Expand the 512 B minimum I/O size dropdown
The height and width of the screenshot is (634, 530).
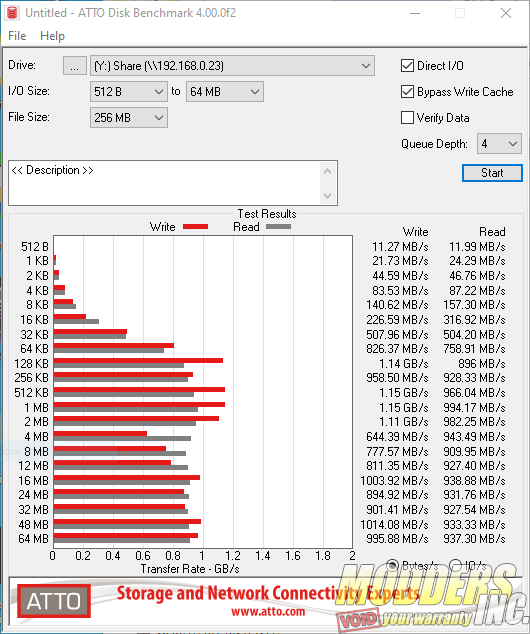tap(129, 92)
